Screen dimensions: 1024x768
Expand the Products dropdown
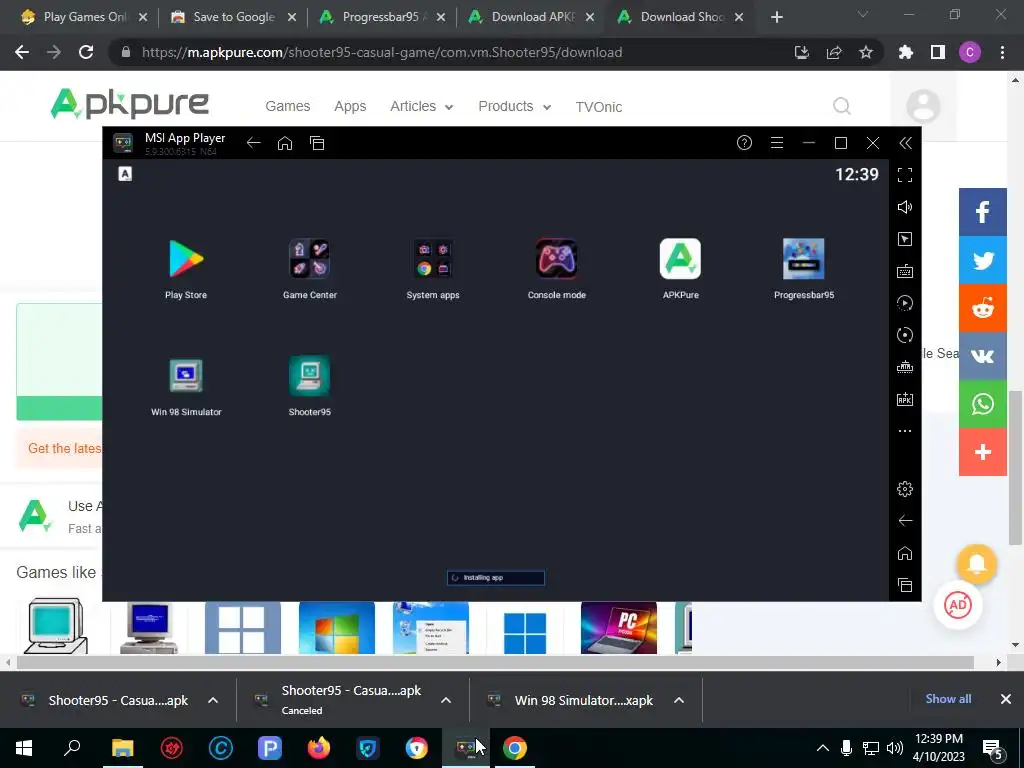tap(515, 106)
